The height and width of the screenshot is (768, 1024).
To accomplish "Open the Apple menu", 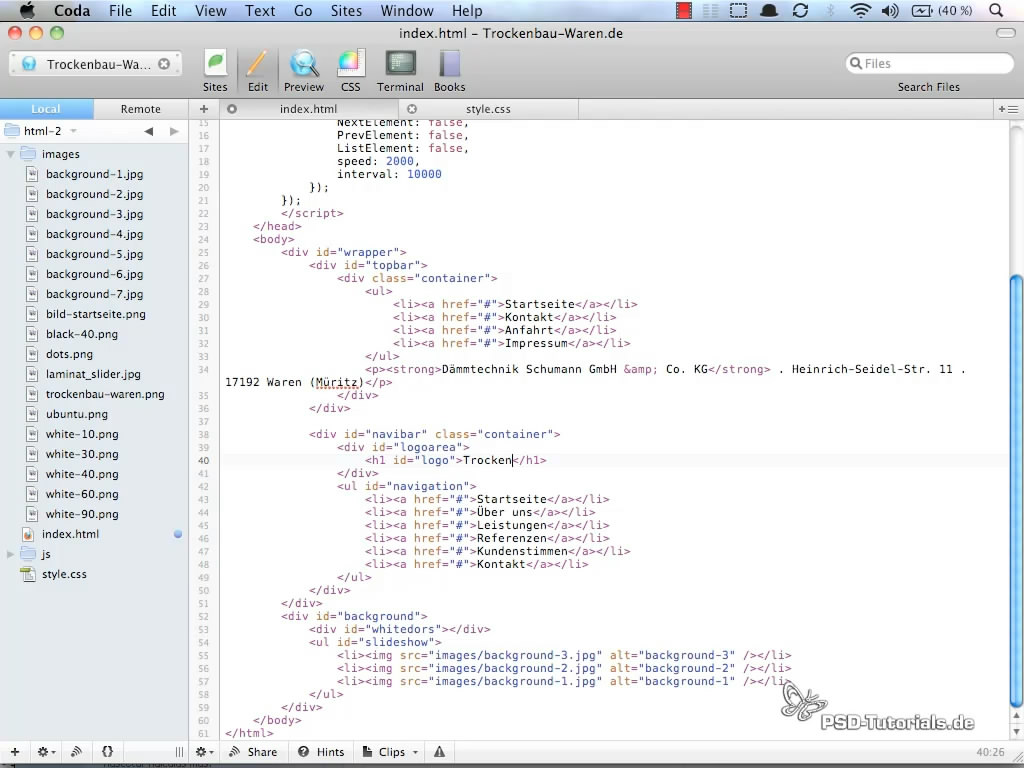I will 27,10.
